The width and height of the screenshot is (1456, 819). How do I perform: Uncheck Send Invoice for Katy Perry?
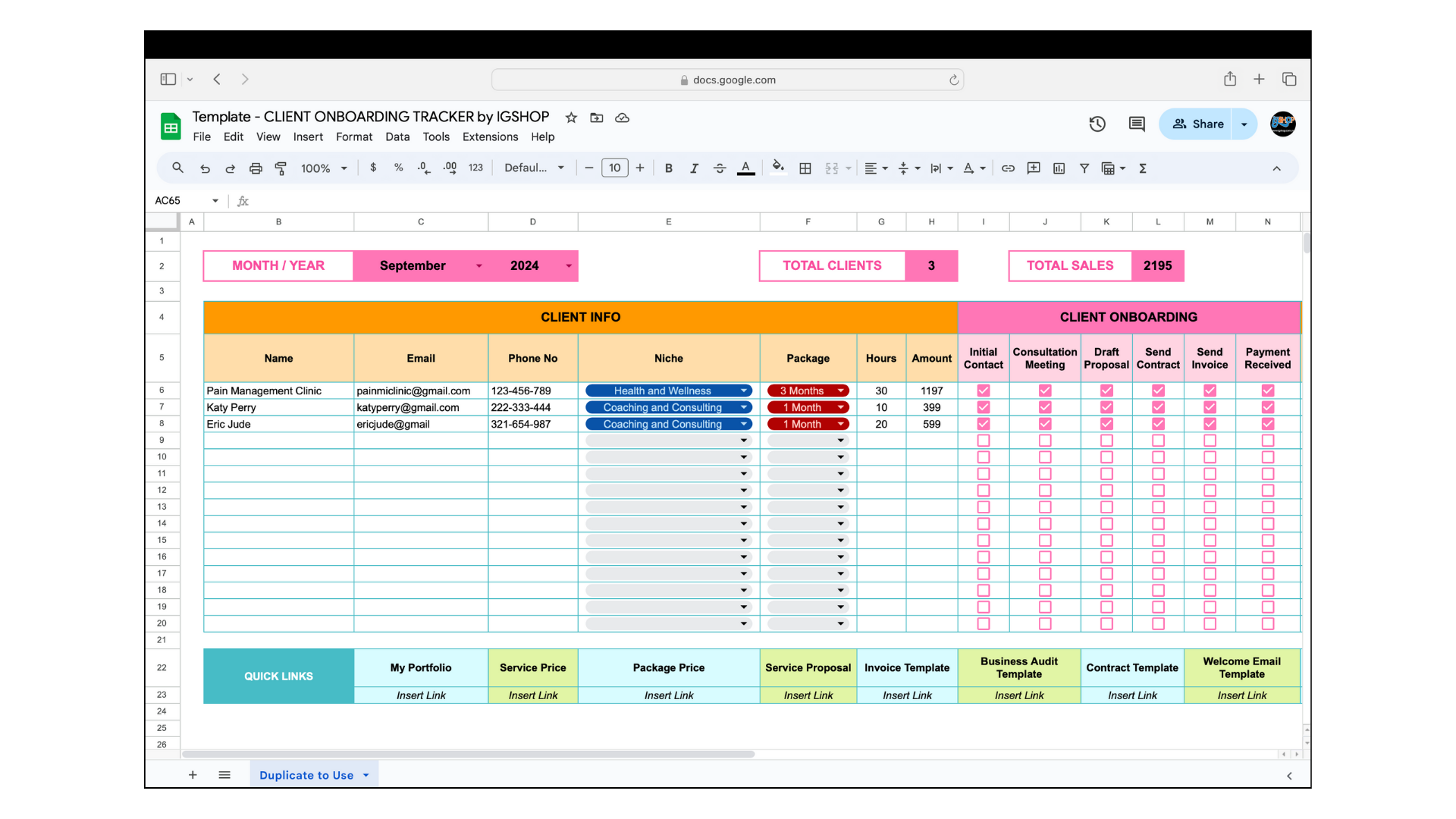(x=1210, y=407)
